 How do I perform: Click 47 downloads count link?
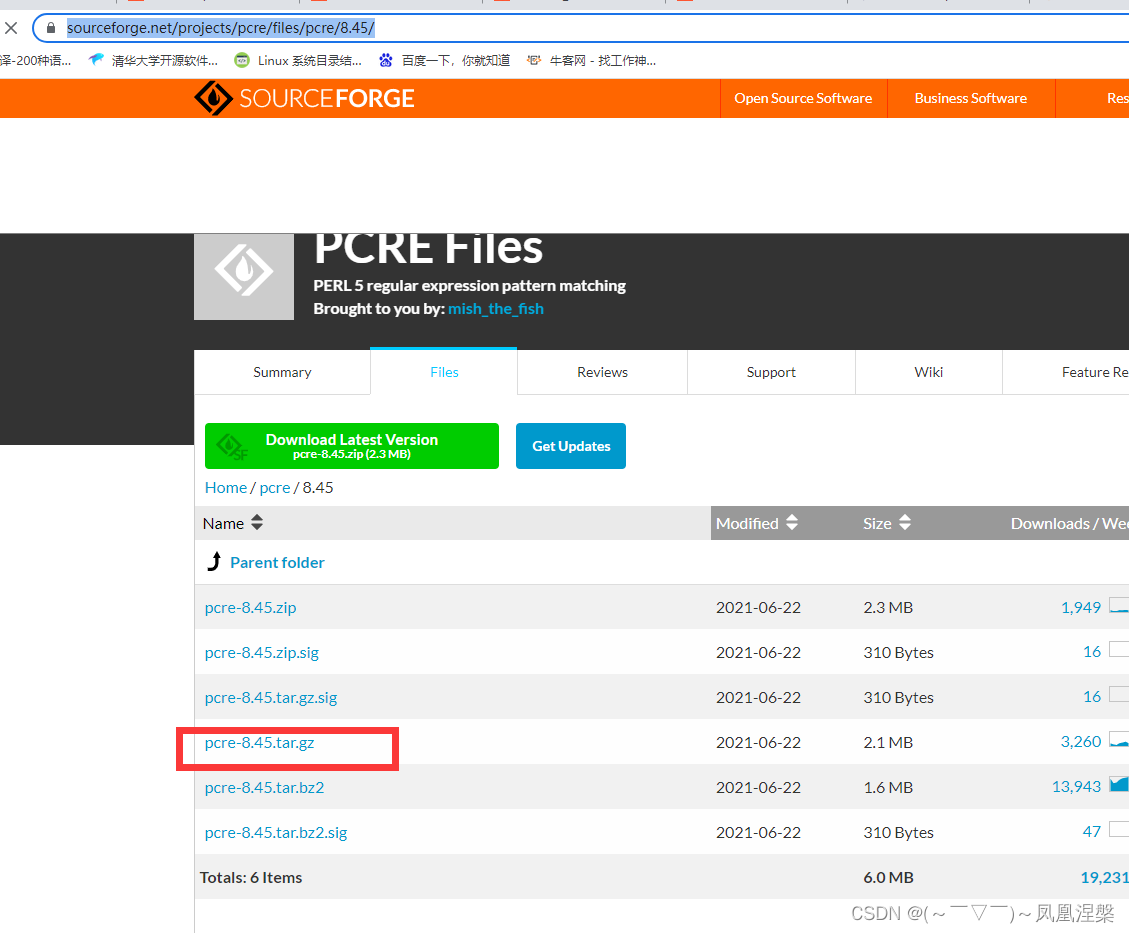click(1092, 831)
